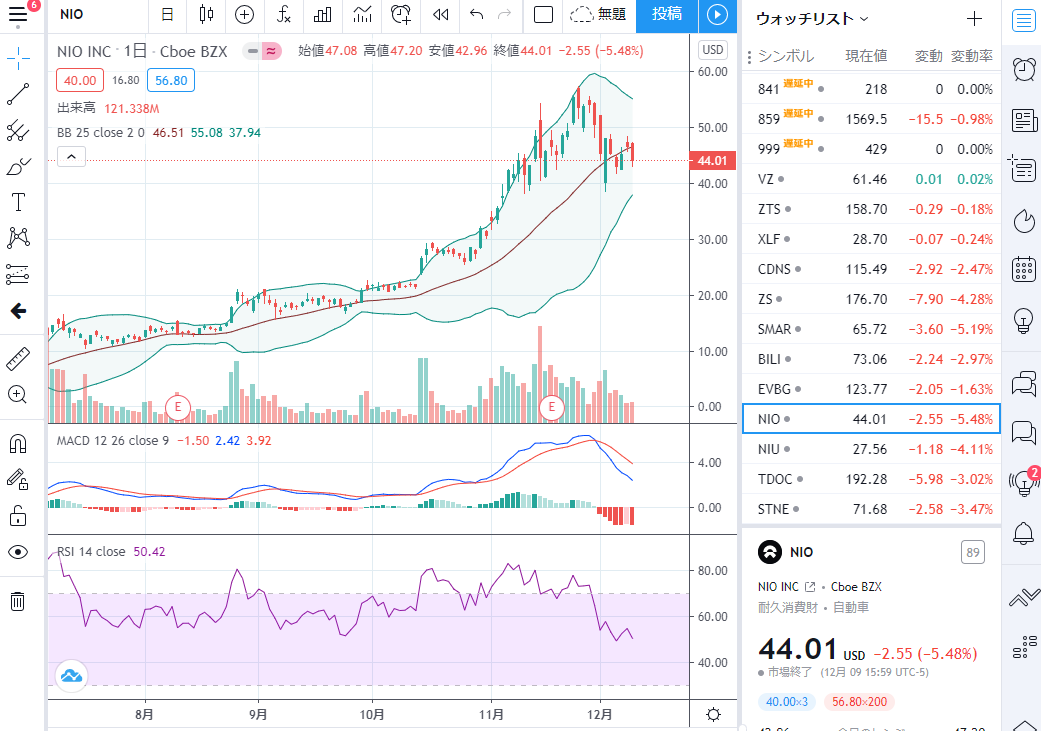The width and height of the screenshot is (1041, 731).
Task: Open chart settings gear icon
Action: coord(714,714)
